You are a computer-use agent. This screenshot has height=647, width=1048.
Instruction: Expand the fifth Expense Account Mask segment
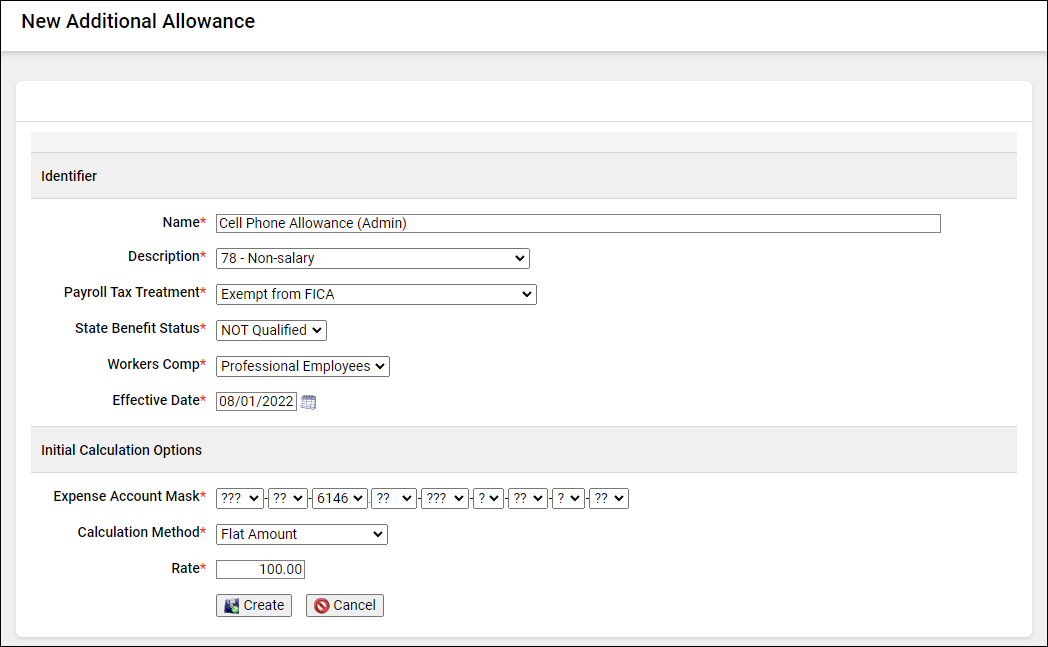click(445, 498)
